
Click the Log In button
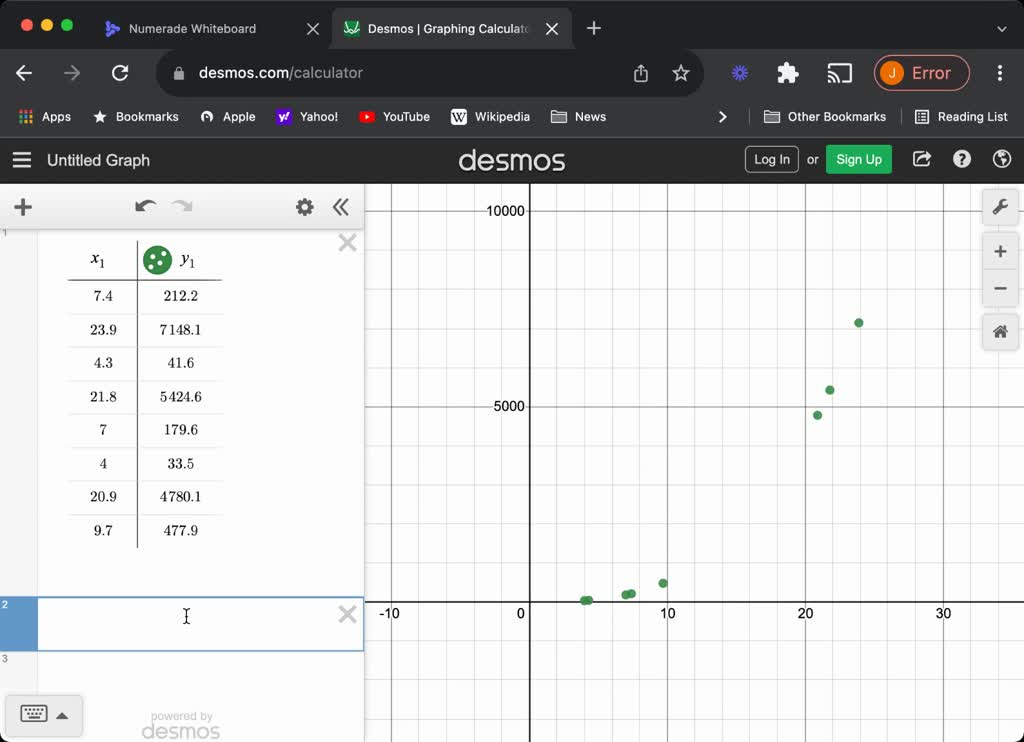771,160
